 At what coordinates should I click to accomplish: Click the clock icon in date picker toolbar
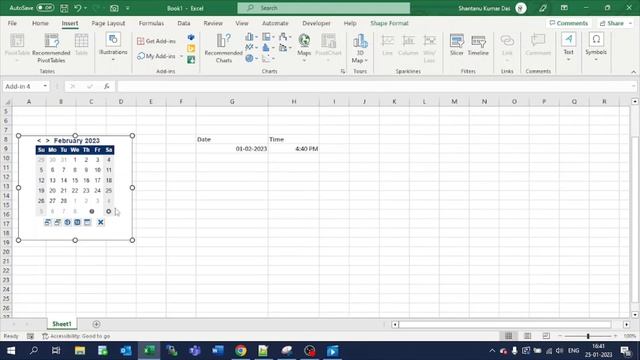[x=67, y=222]
